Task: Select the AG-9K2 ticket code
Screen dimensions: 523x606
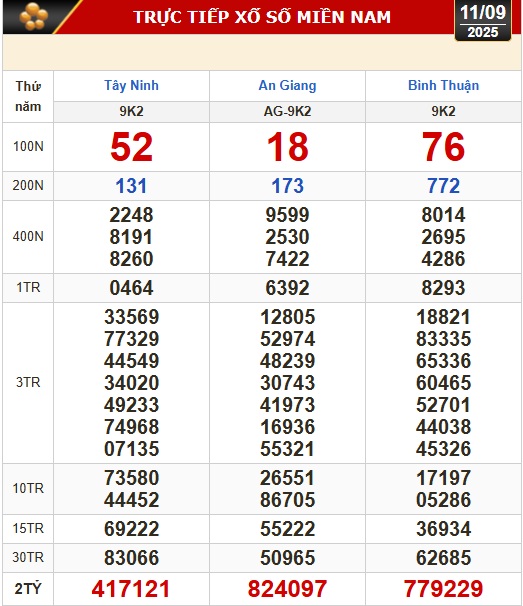Action: pyautogui.click(x=287, y=111)
